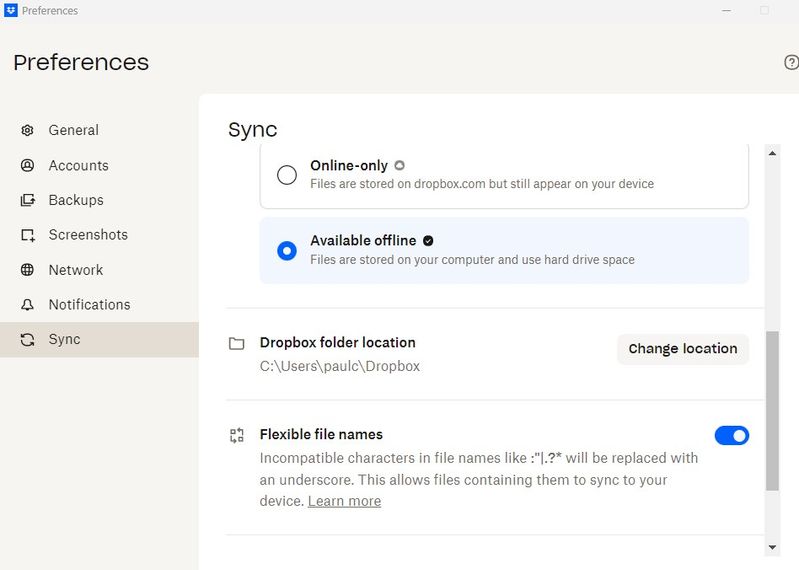Click the Dropbox logo in title bar
Screen dimensions: 799x570
pyautogui.click(x=11, y=11)
